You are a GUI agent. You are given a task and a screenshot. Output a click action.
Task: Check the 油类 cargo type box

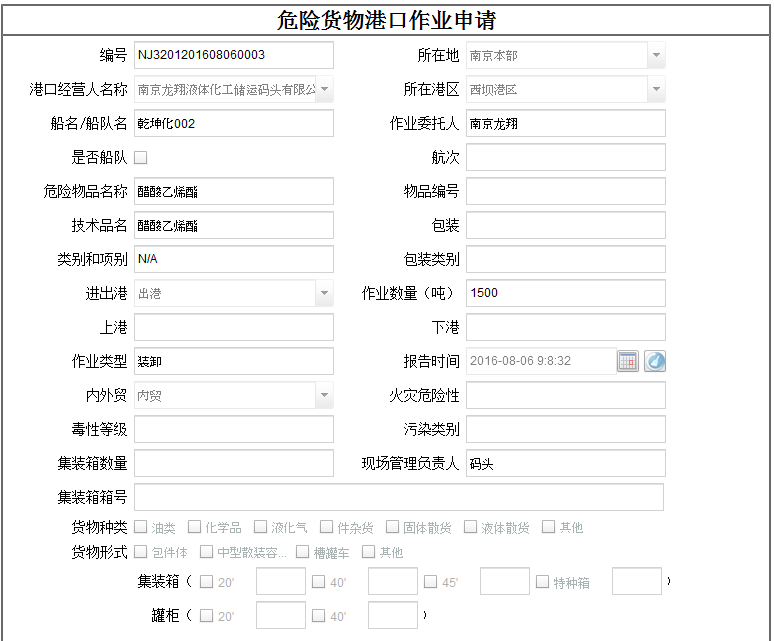[x=141, y=527]
